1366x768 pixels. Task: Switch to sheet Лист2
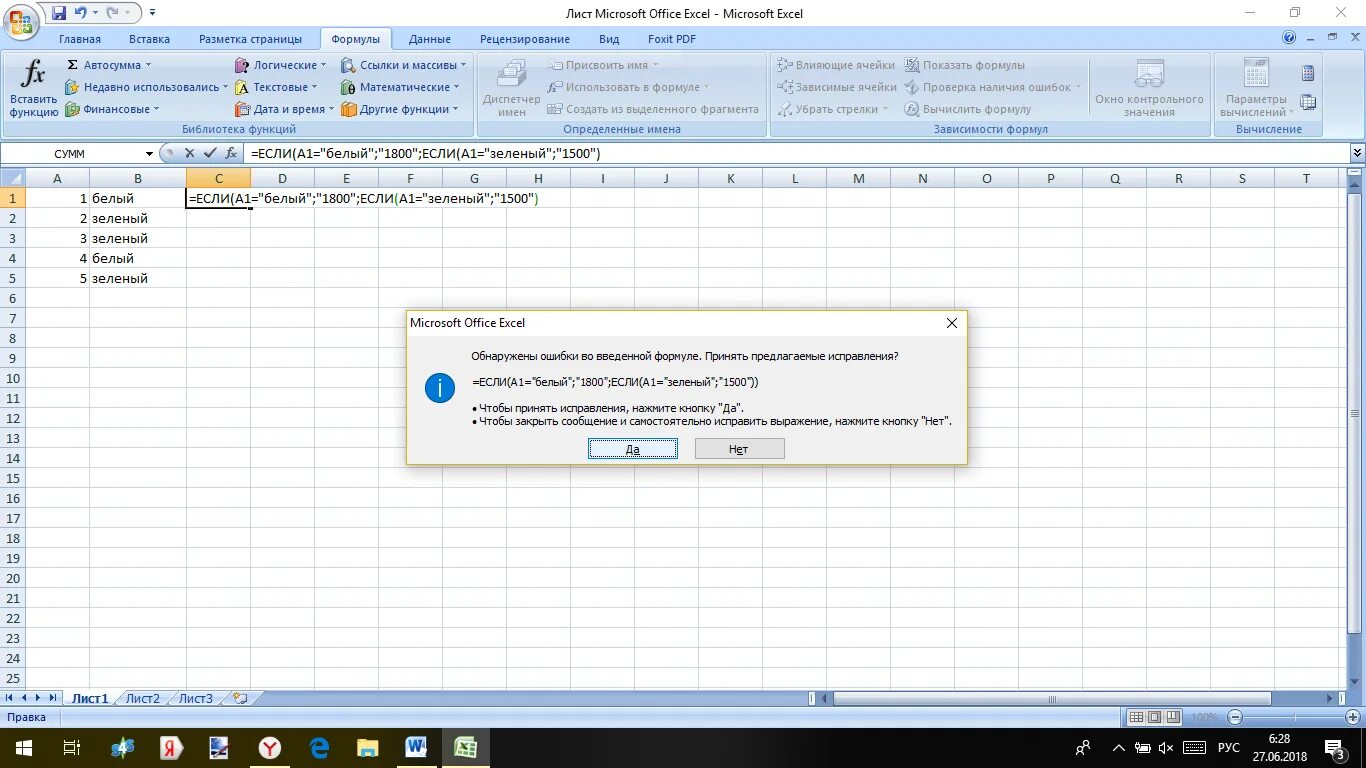pos(143,698)
